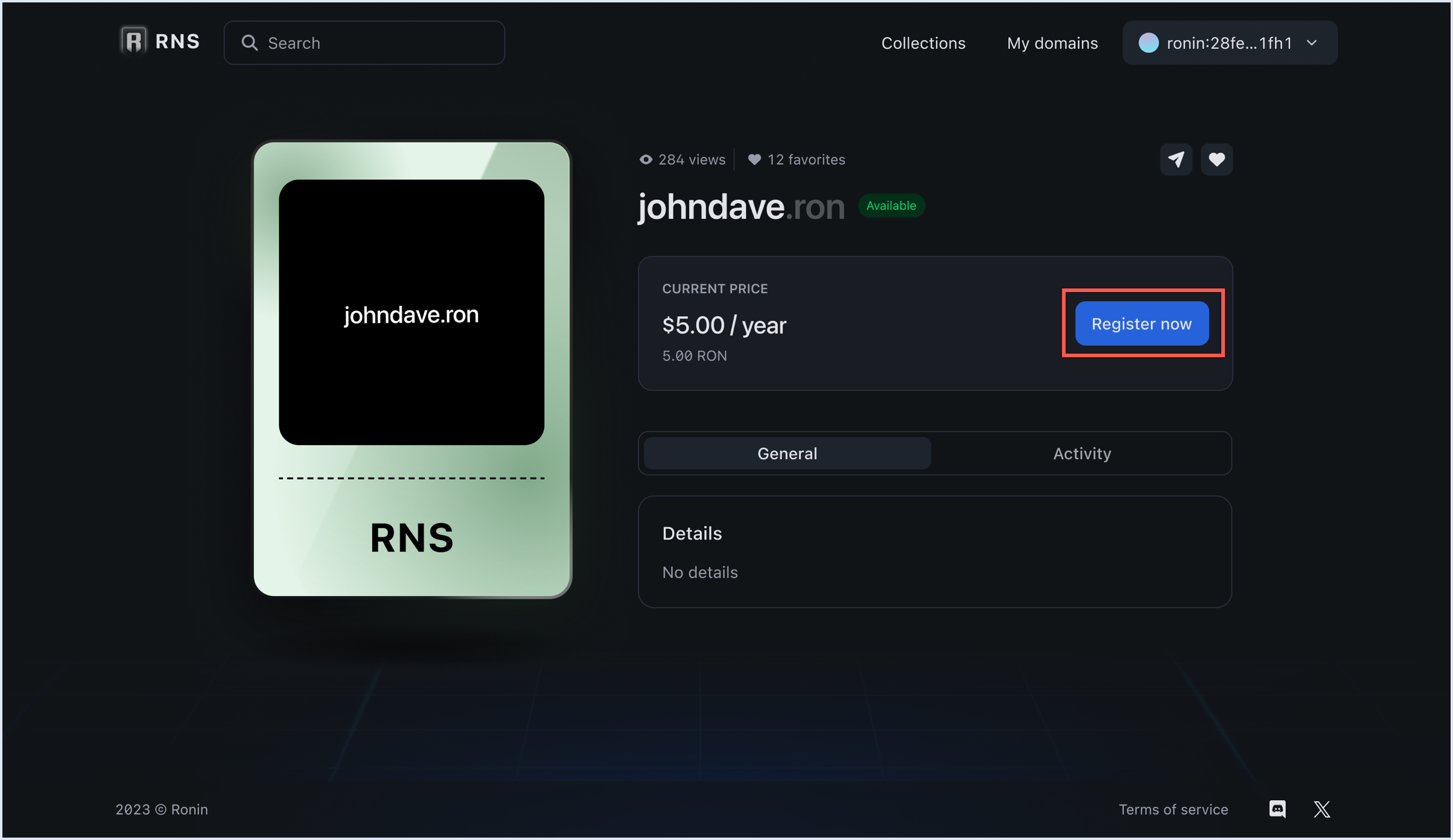Screen dimensions: 1453x840
Task: Click the CURRENT PRICE label
Action: coord(714,288)
